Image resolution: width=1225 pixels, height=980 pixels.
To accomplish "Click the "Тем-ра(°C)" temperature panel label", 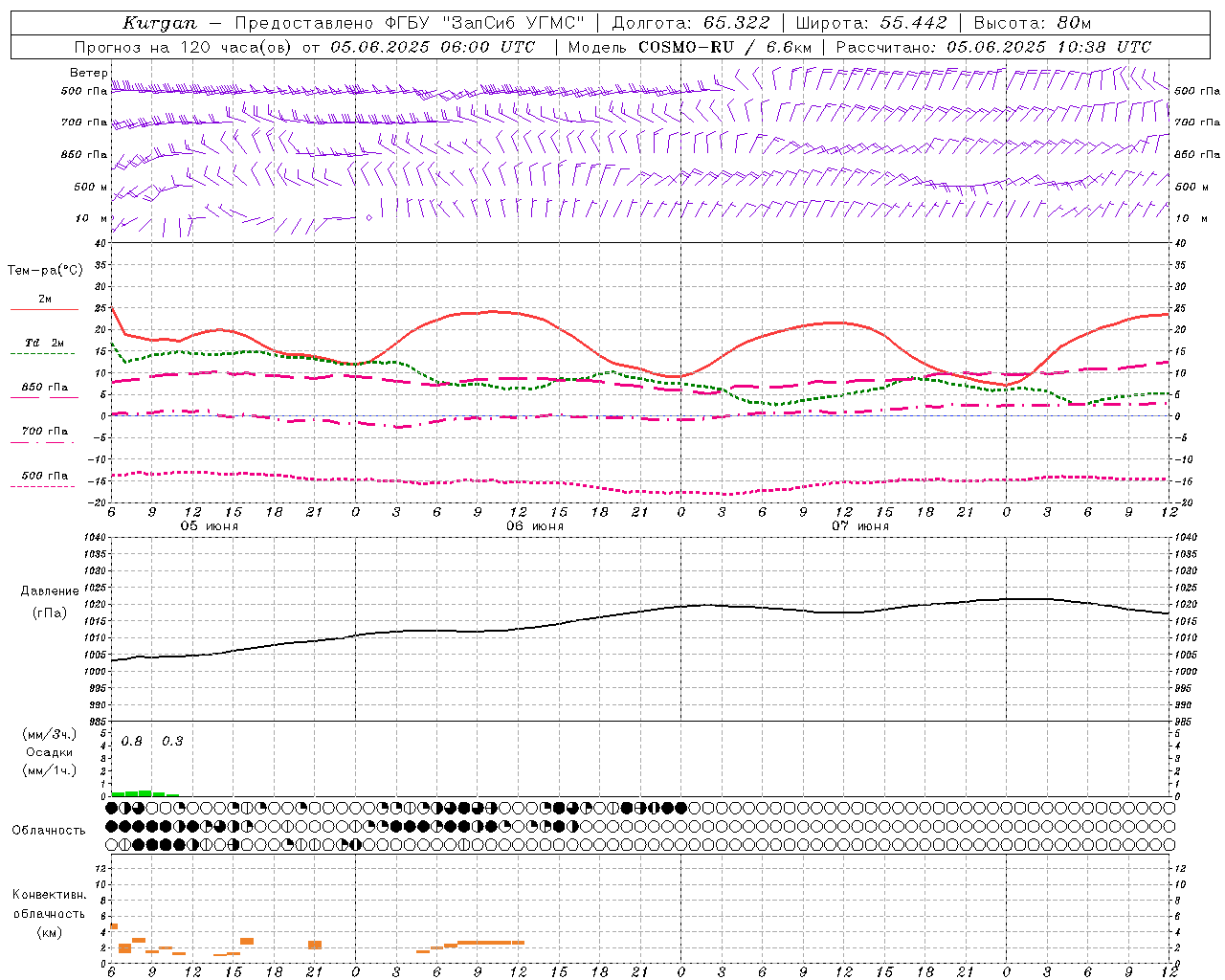I will click(x=45, y=271).
